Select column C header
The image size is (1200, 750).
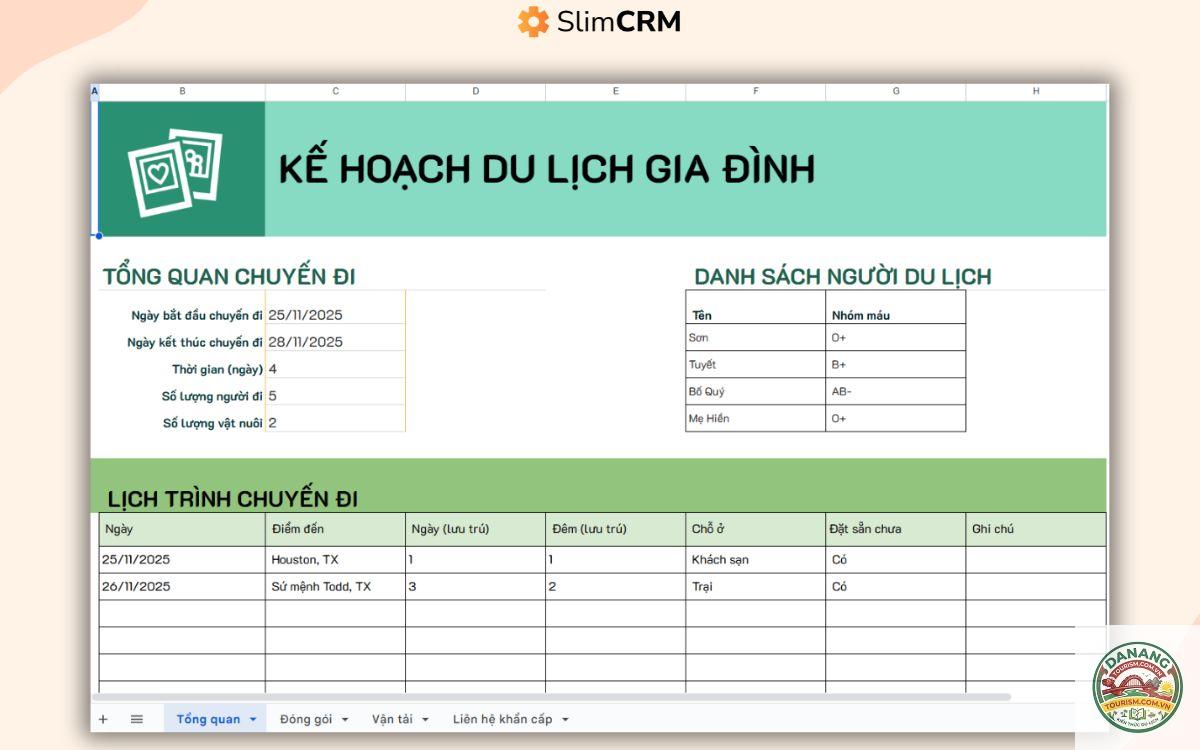click(x=335, y=91)
